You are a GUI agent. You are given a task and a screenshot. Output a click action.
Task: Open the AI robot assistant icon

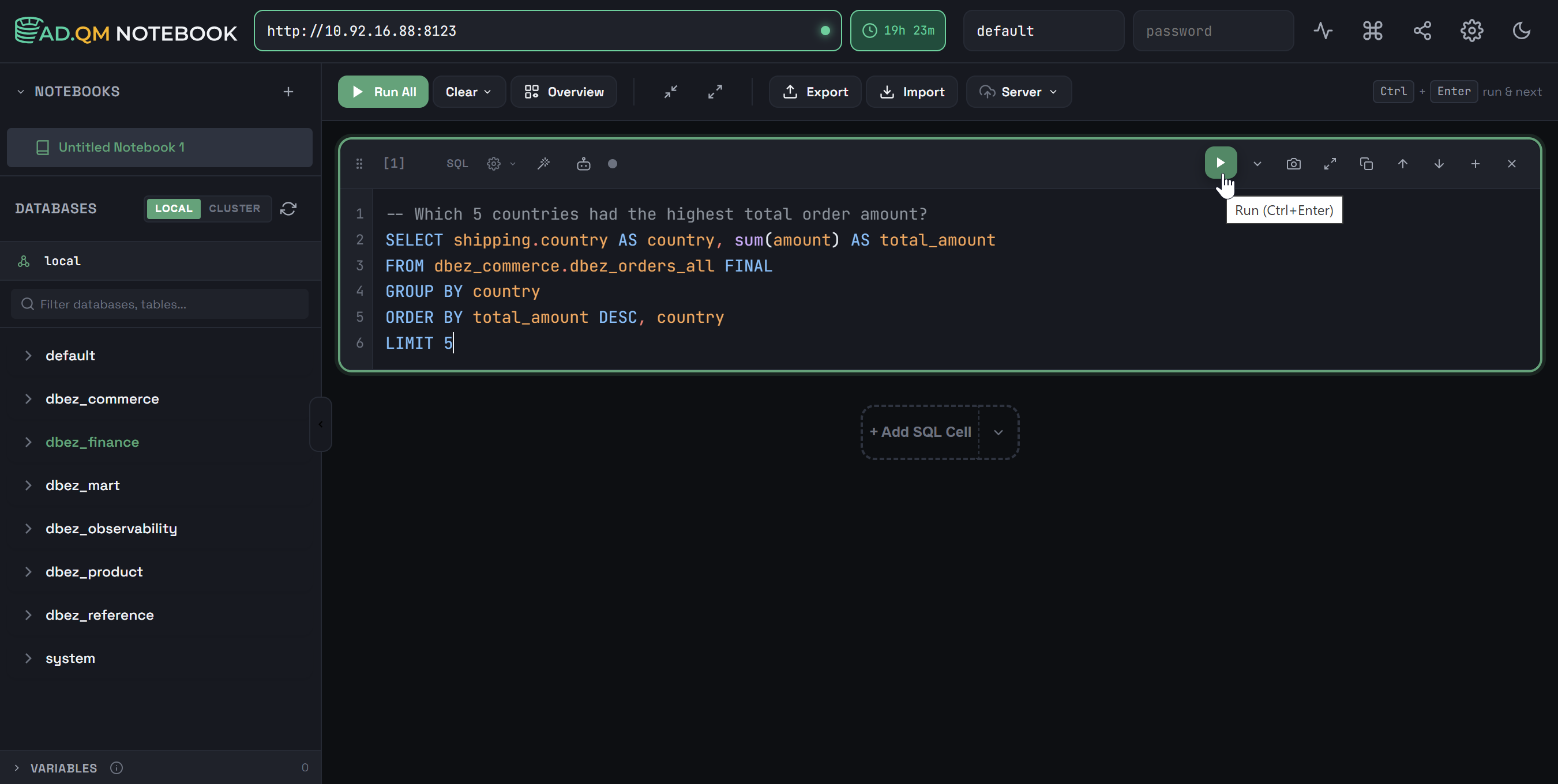coord(583,164)
